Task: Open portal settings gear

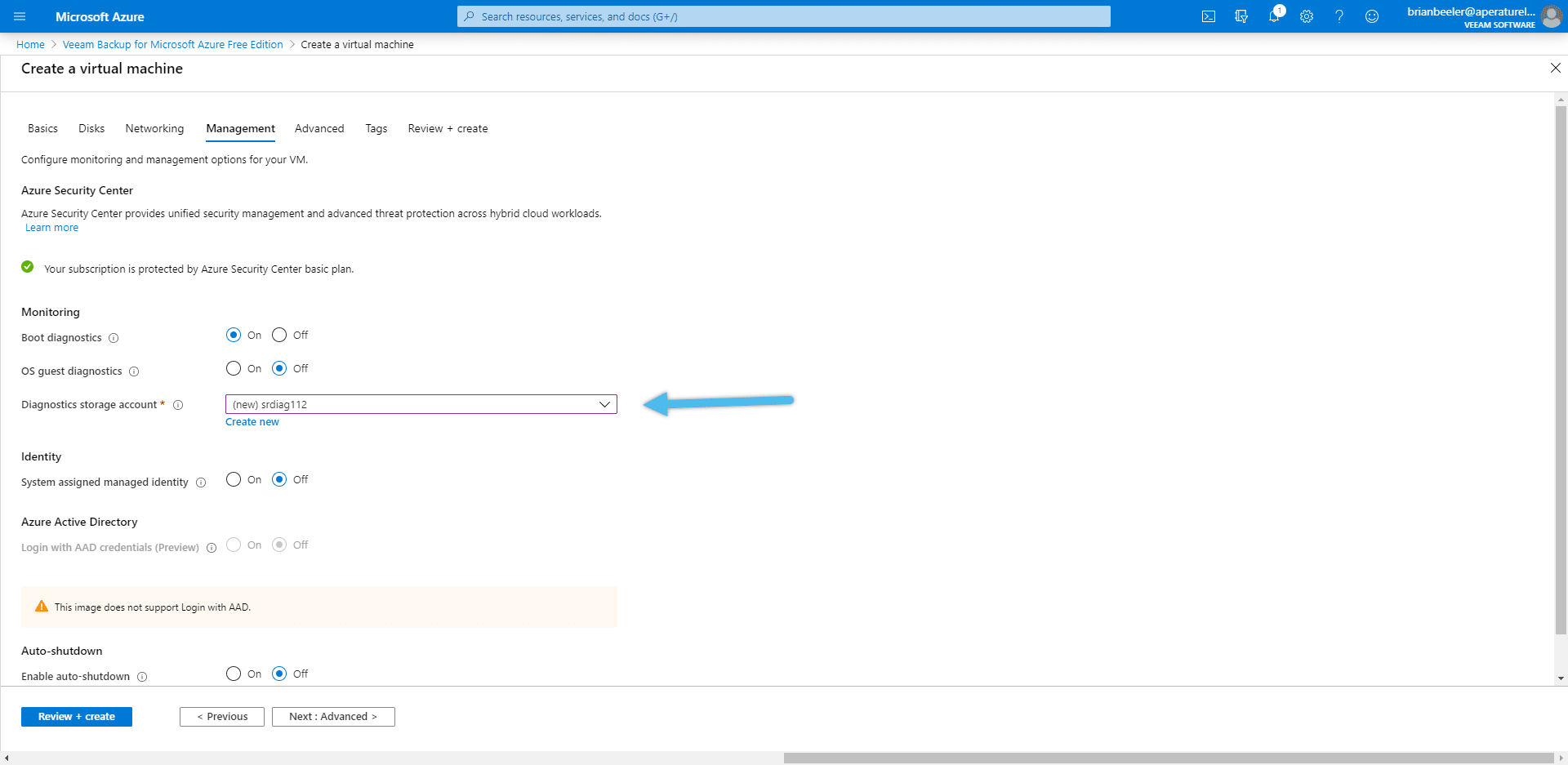Action: tap(1307, 16)
